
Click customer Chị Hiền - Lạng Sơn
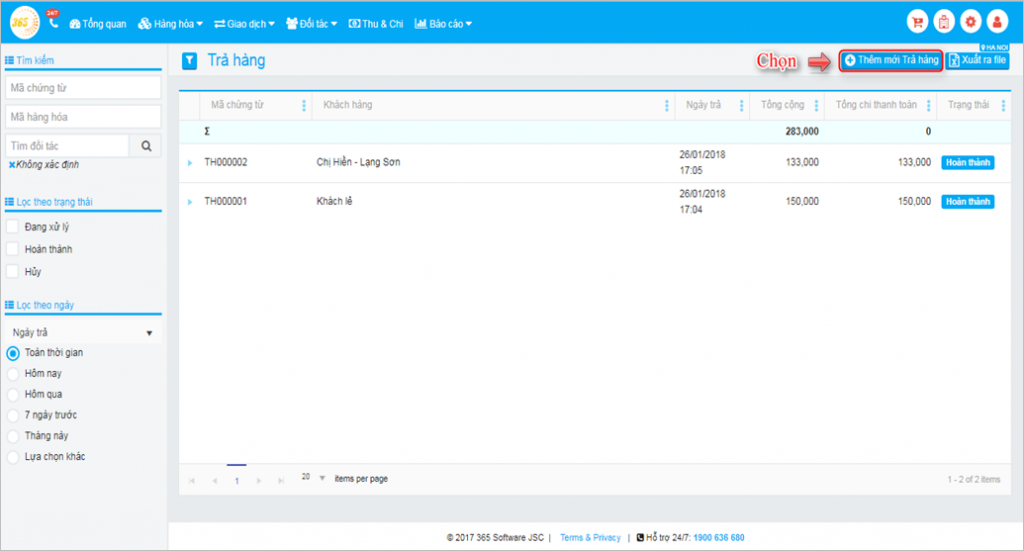point(359,162)
